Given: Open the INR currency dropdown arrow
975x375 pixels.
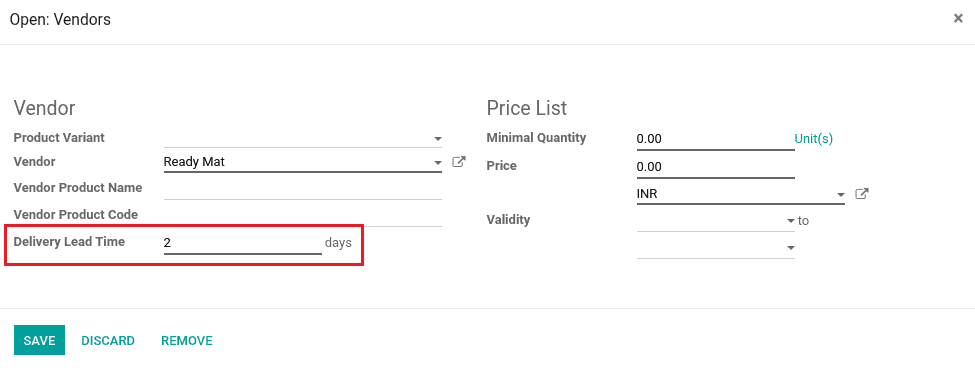Looking at the screenshot, I should point(841,195).
